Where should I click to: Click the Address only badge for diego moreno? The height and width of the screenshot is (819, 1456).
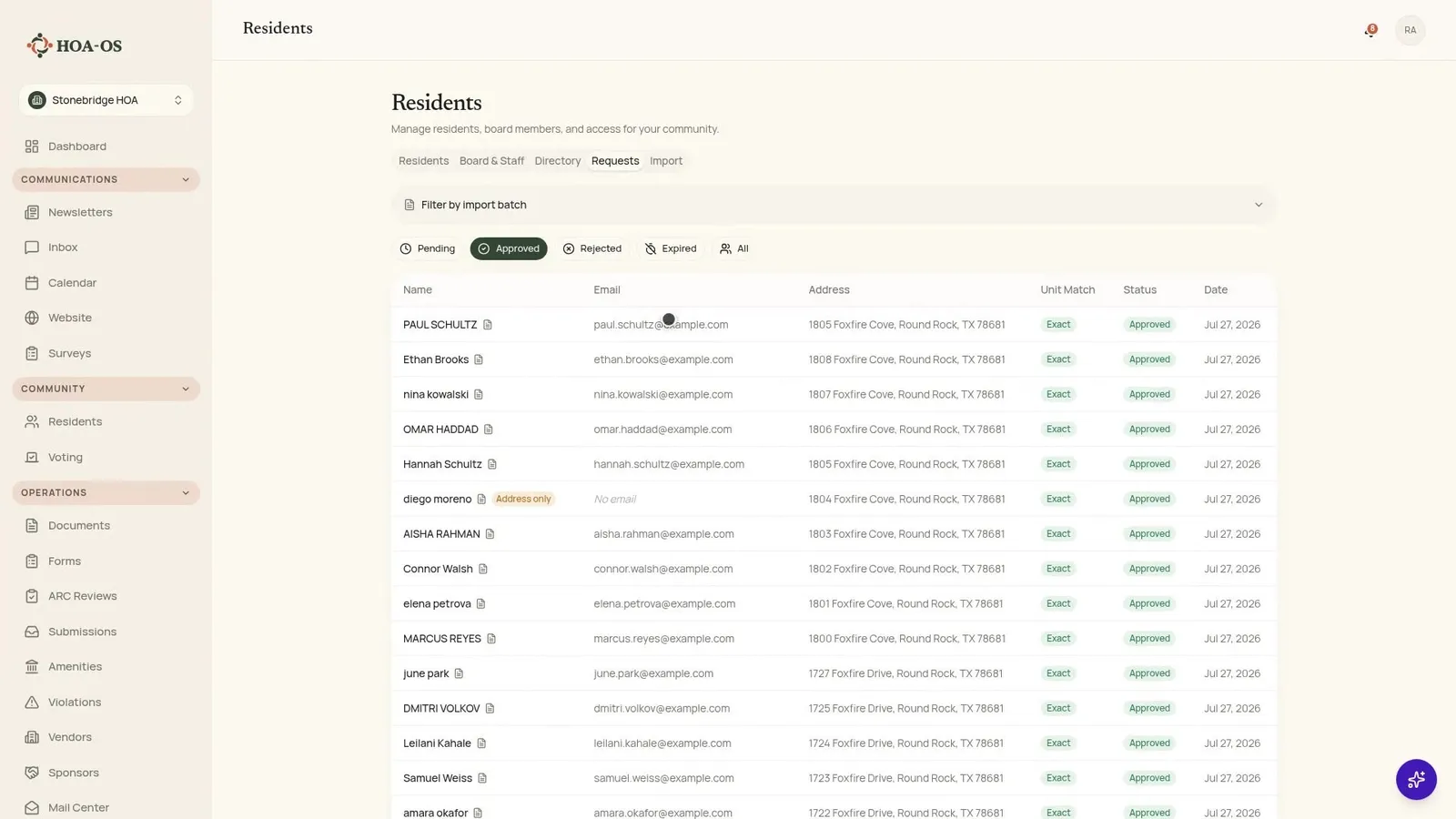523,499
